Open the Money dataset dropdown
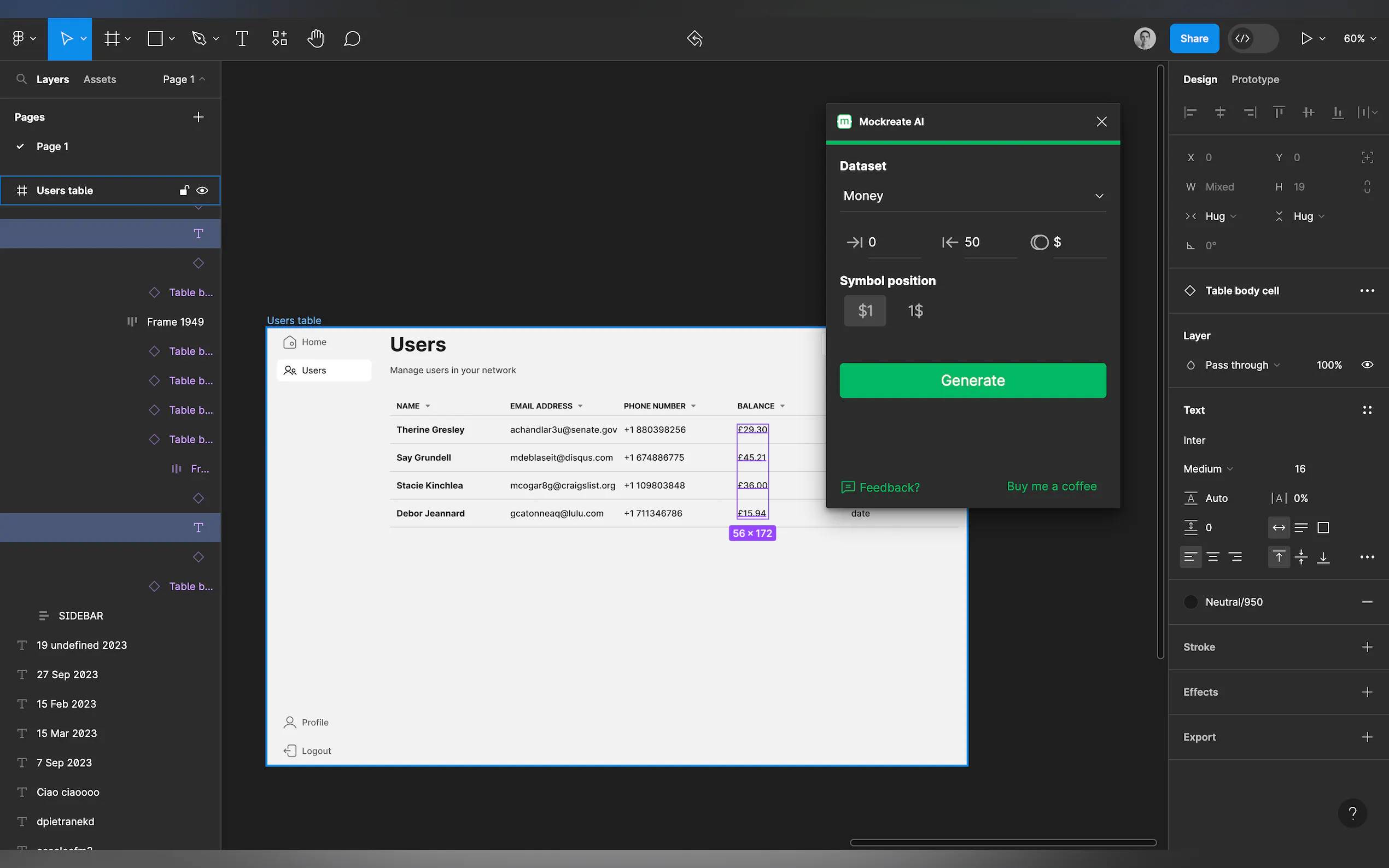 pyautogui.click(x=972, y=196)
